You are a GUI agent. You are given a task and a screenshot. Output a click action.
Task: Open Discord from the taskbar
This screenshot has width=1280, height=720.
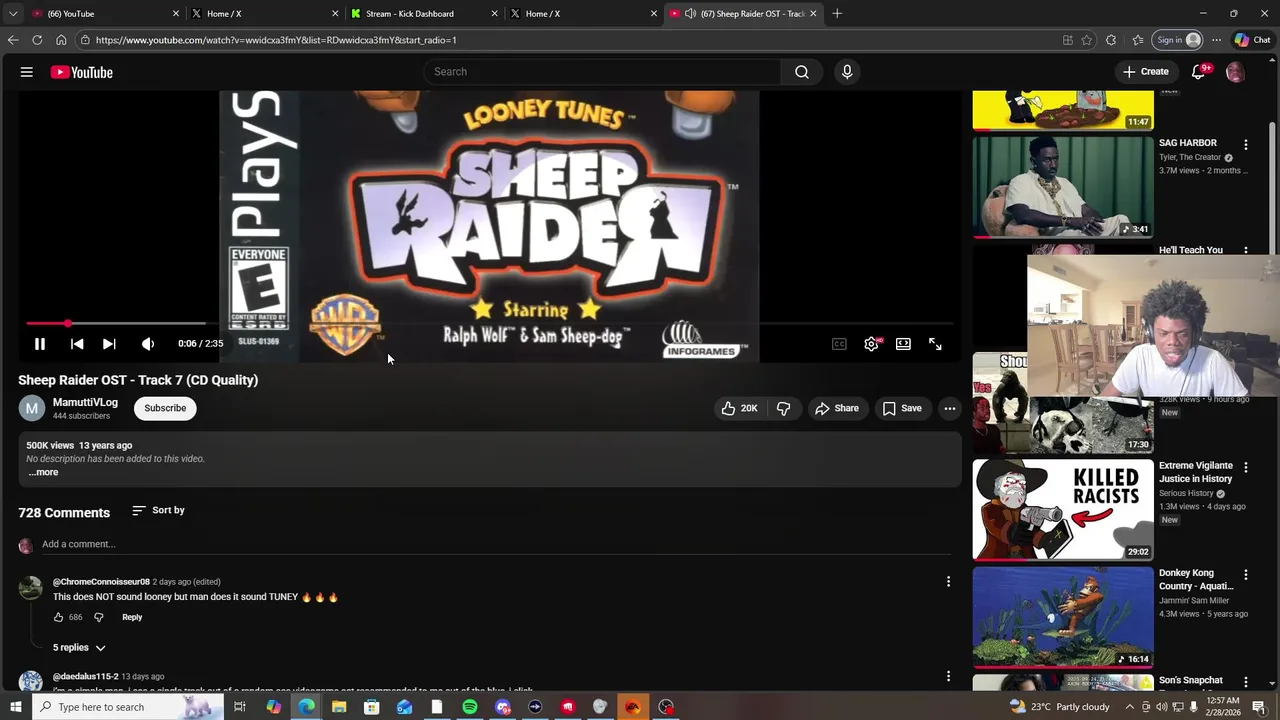click(x=503, y=707)
